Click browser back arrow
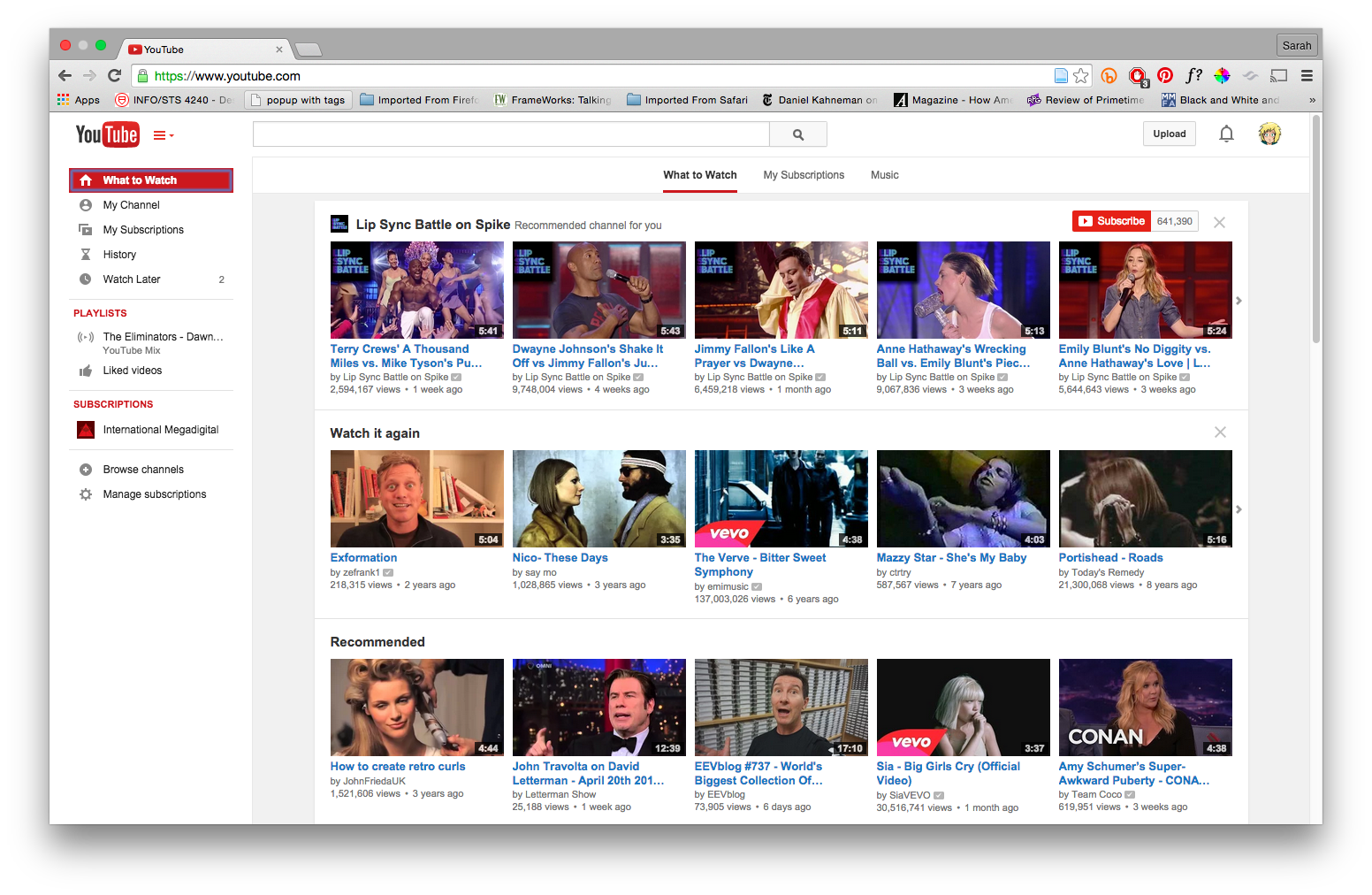 [65, 76]
